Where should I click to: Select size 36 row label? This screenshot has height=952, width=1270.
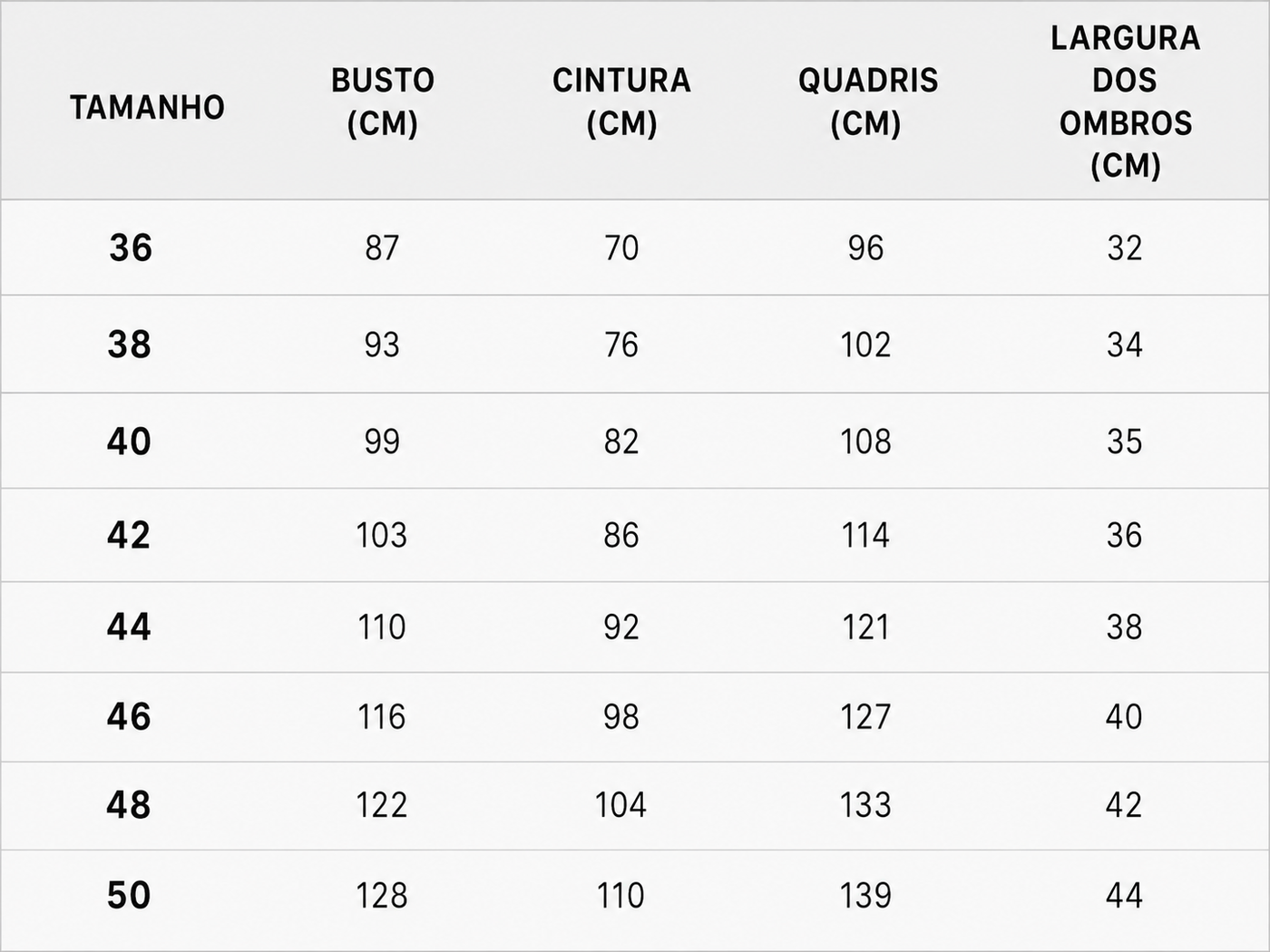(131, 248)
